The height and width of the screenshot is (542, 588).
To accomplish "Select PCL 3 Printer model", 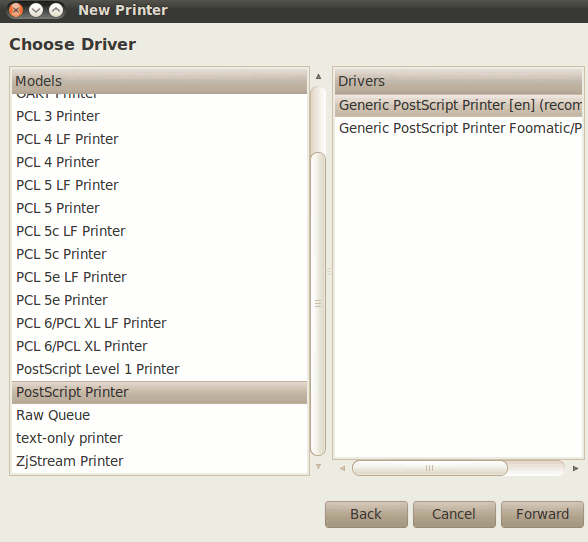I will coord(159,116).
